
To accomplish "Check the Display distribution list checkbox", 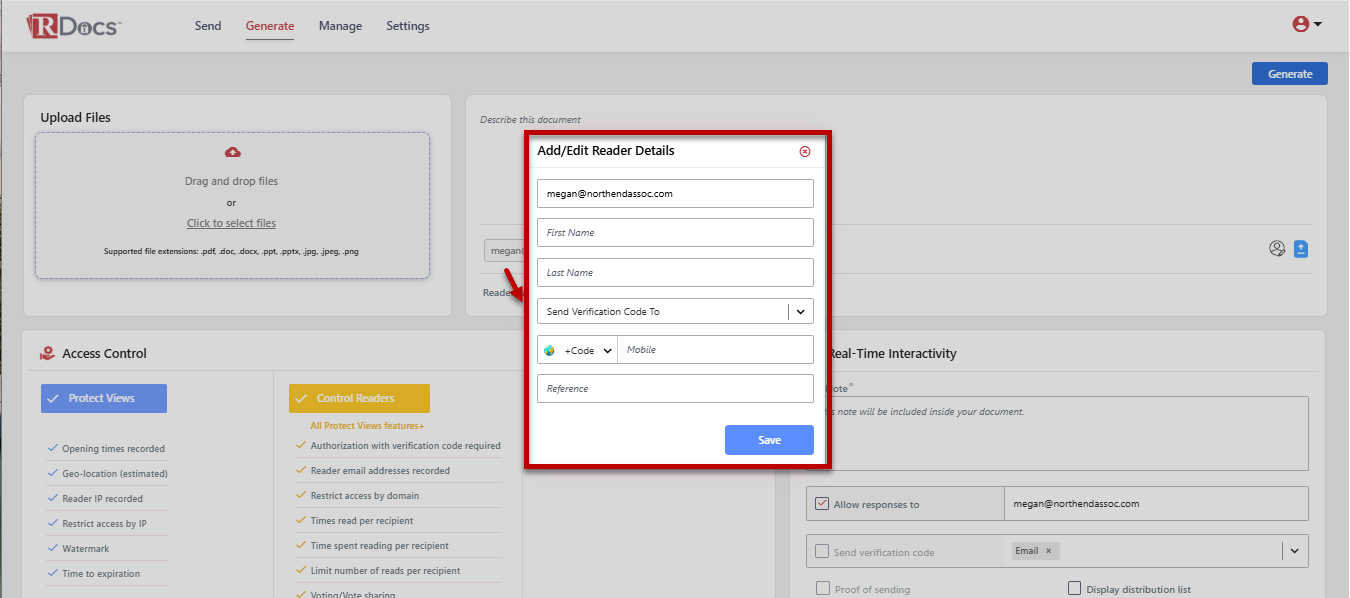I will point(1075,589).
